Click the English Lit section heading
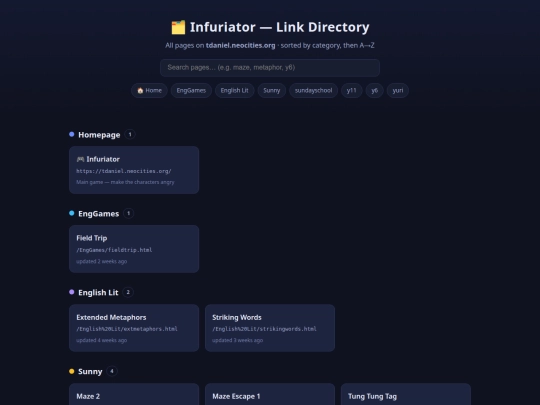 point(98,292)
